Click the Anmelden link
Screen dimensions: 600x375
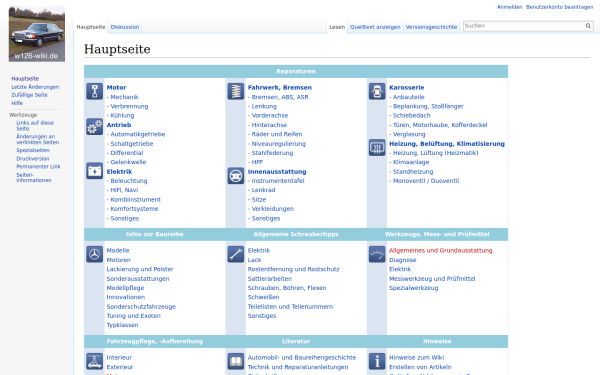coord(509,7)
